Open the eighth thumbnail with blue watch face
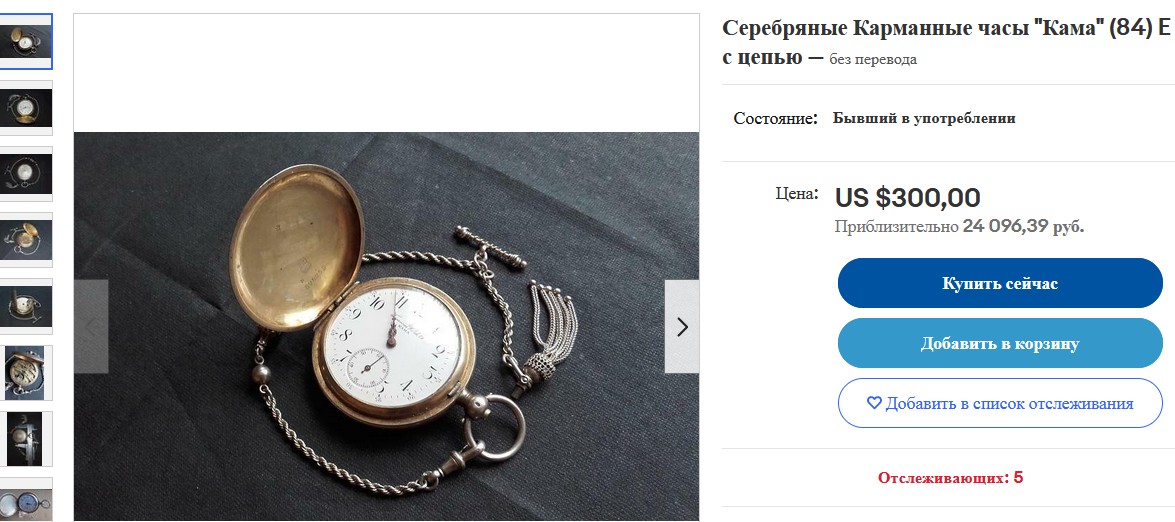Viewport: 1175px width, 522px height. 26,500
